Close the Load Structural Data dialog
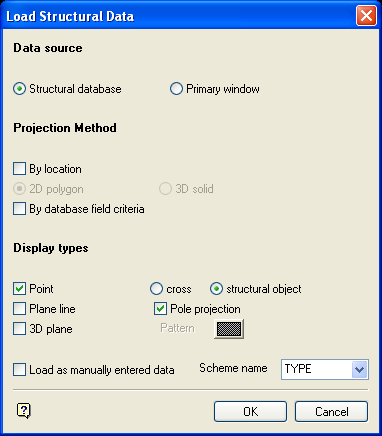 [x=366, y=16]
